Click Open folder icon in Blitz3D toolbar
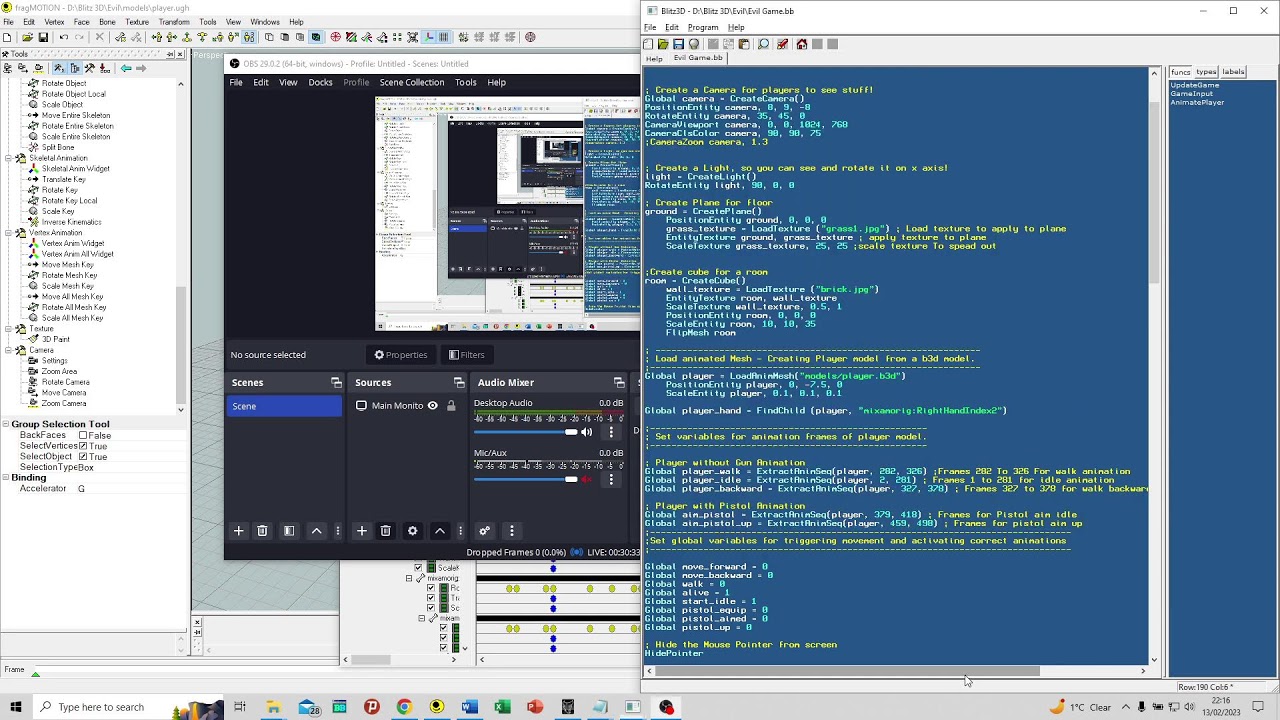 point(663,44)
